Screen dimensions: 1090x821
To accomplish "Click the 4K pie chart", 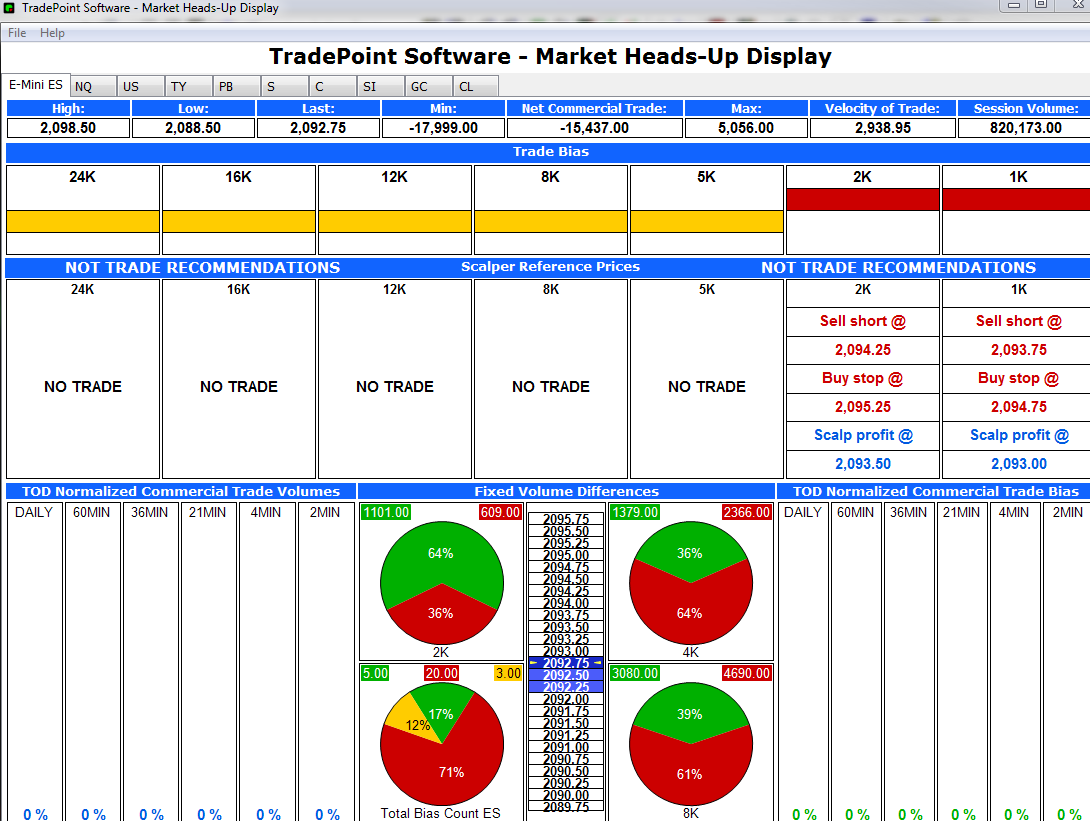I will pyautogui.click(x=690, y=583).
